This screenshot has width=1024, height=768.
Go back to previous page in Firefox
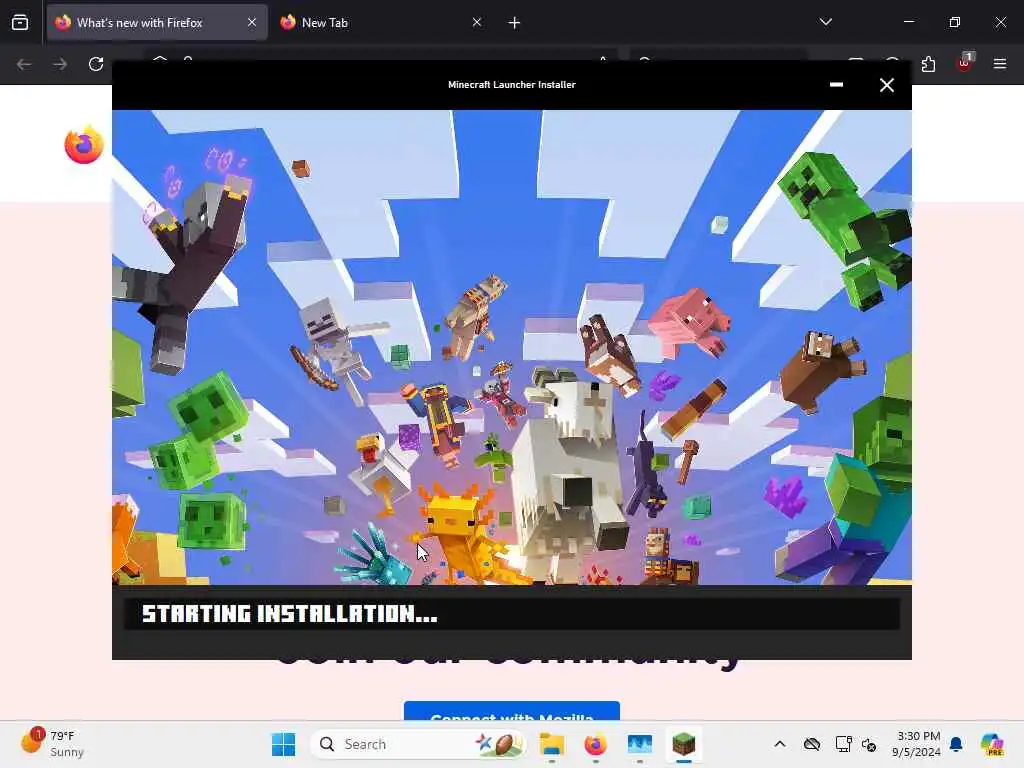click(x=24, y=64)
